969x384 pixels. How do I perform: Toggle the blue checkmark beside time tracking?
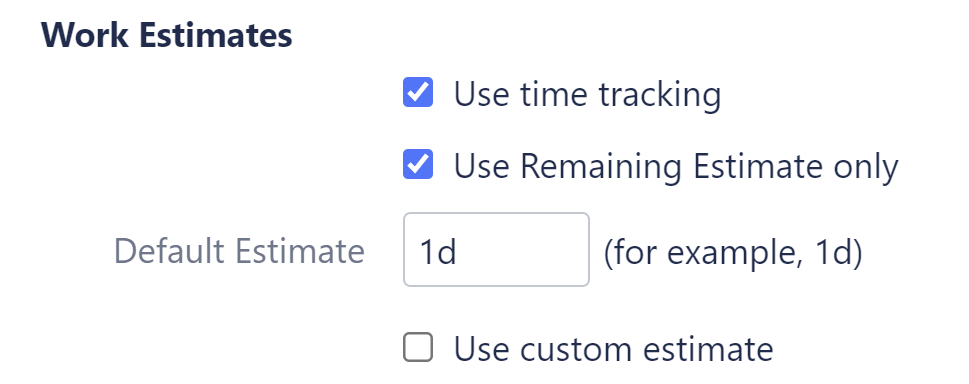pos(418,93)
